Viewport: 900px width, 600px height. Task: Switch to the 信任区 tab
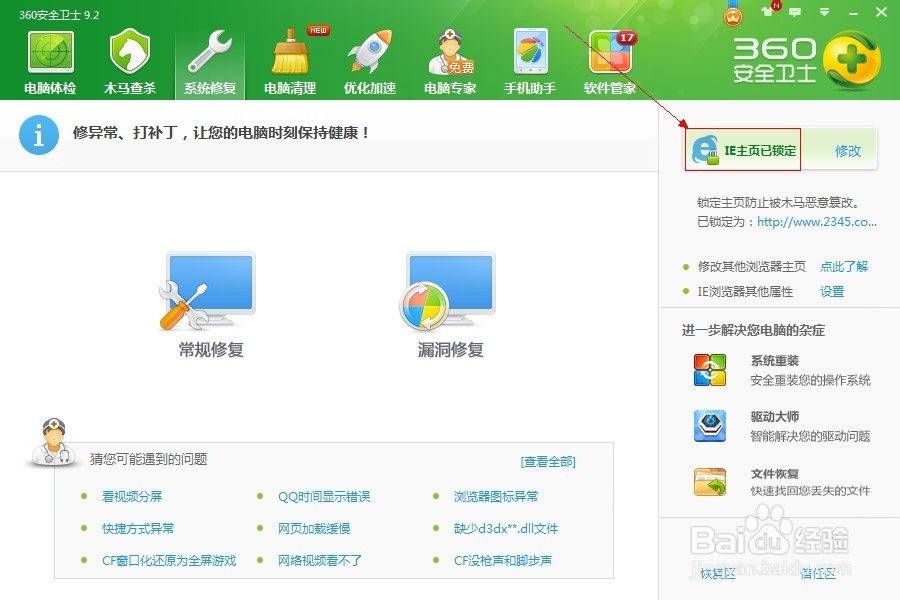click(x=818, y=572)
